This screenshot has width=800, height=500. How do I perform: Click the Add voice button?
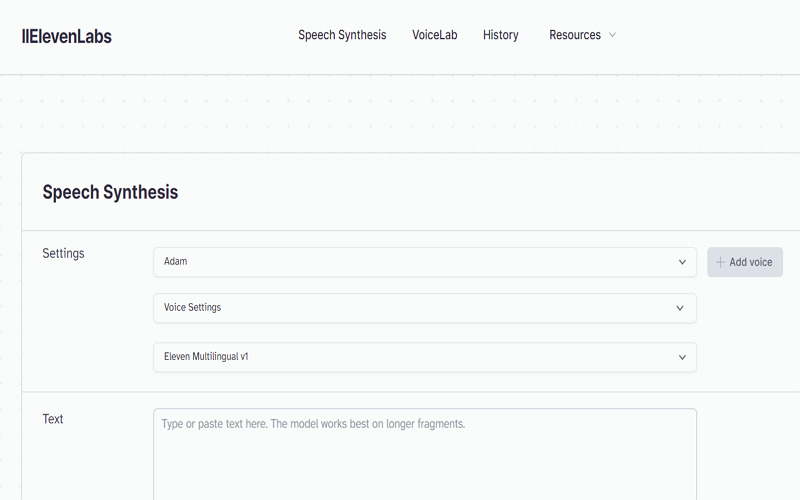point(744,262)
